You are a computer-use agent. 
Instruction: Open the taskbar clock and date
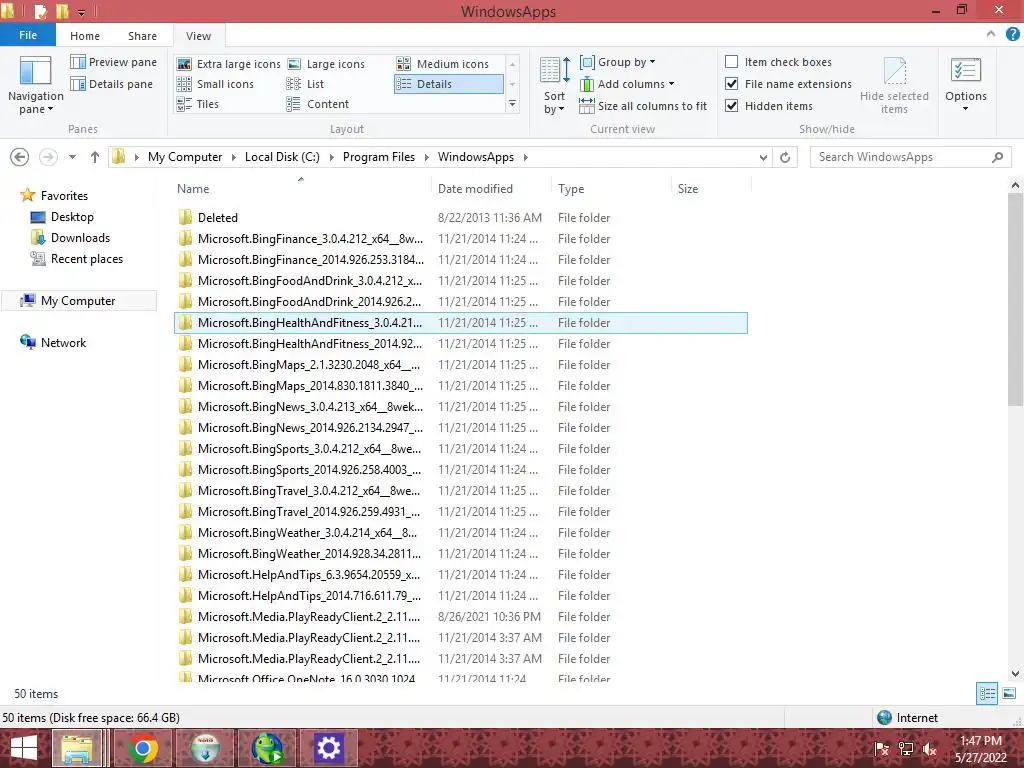pyautogui.click(x=980, y=749)
